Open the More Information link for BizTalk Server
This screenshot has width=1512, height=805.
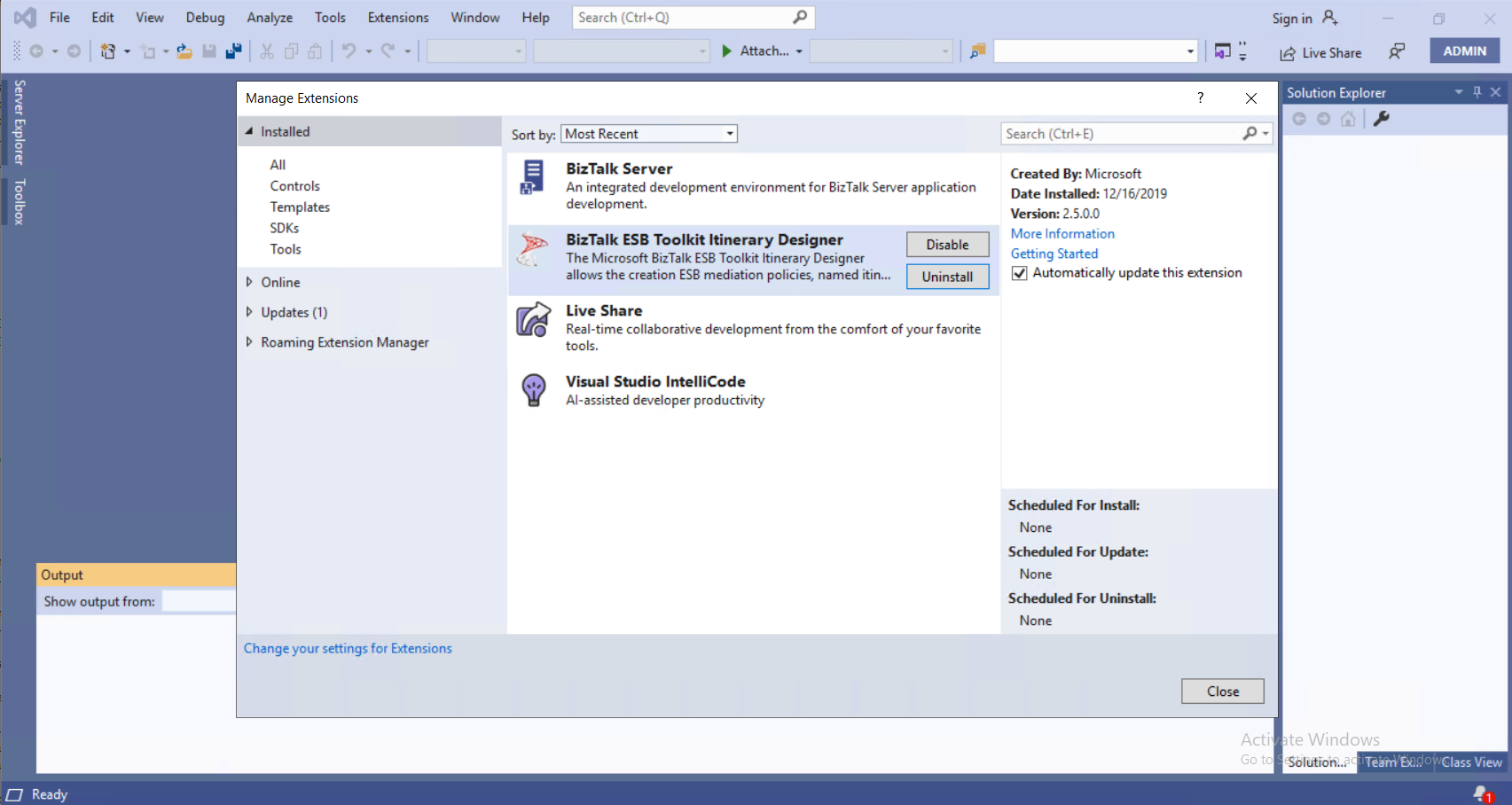point(1062,233)
